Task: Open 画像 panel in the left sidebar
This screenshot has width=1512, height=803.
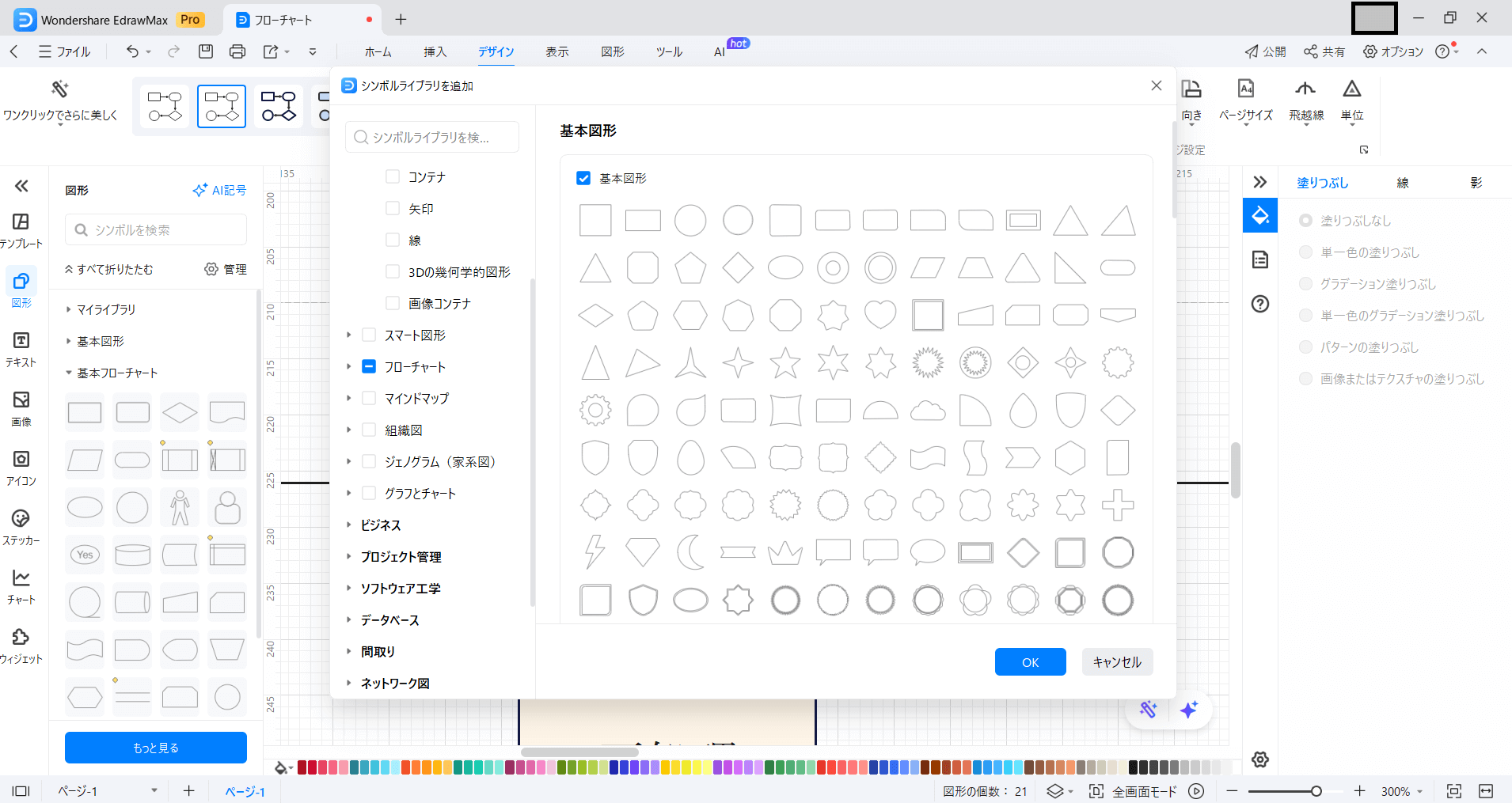Action: tap(21, 409)
